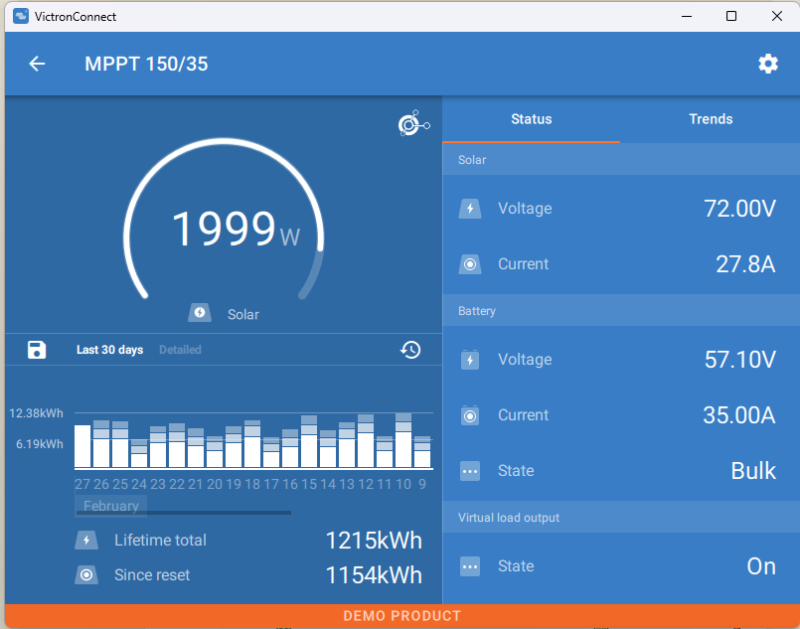Image resolution: width=800 pixels, height=629 pixels.
Task: Select the 1215kWh lifetime total value
Action: 374,541
